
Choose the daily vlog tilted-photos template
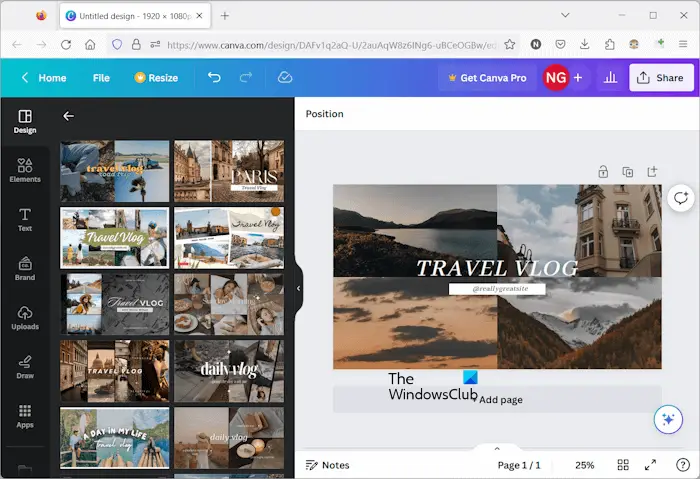tap(229, 371)
